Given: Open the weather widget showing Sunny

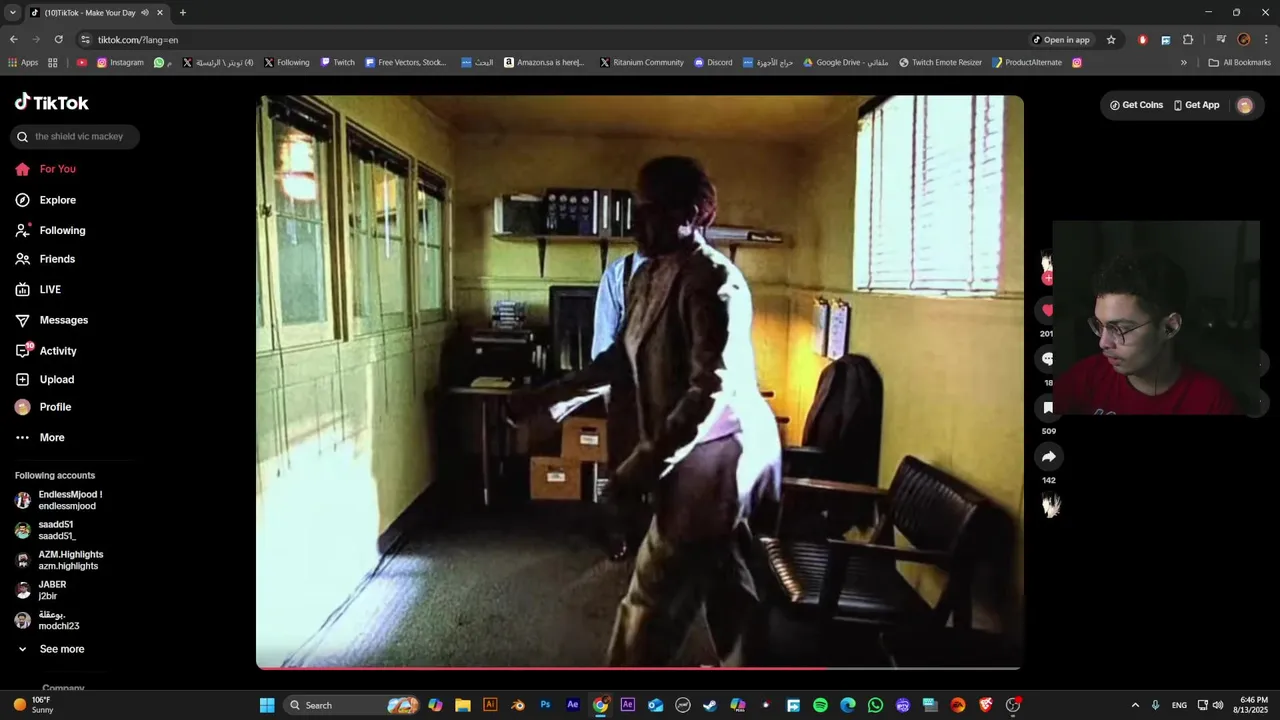Looking at the screenshot, I should click(x=33, y=705).
